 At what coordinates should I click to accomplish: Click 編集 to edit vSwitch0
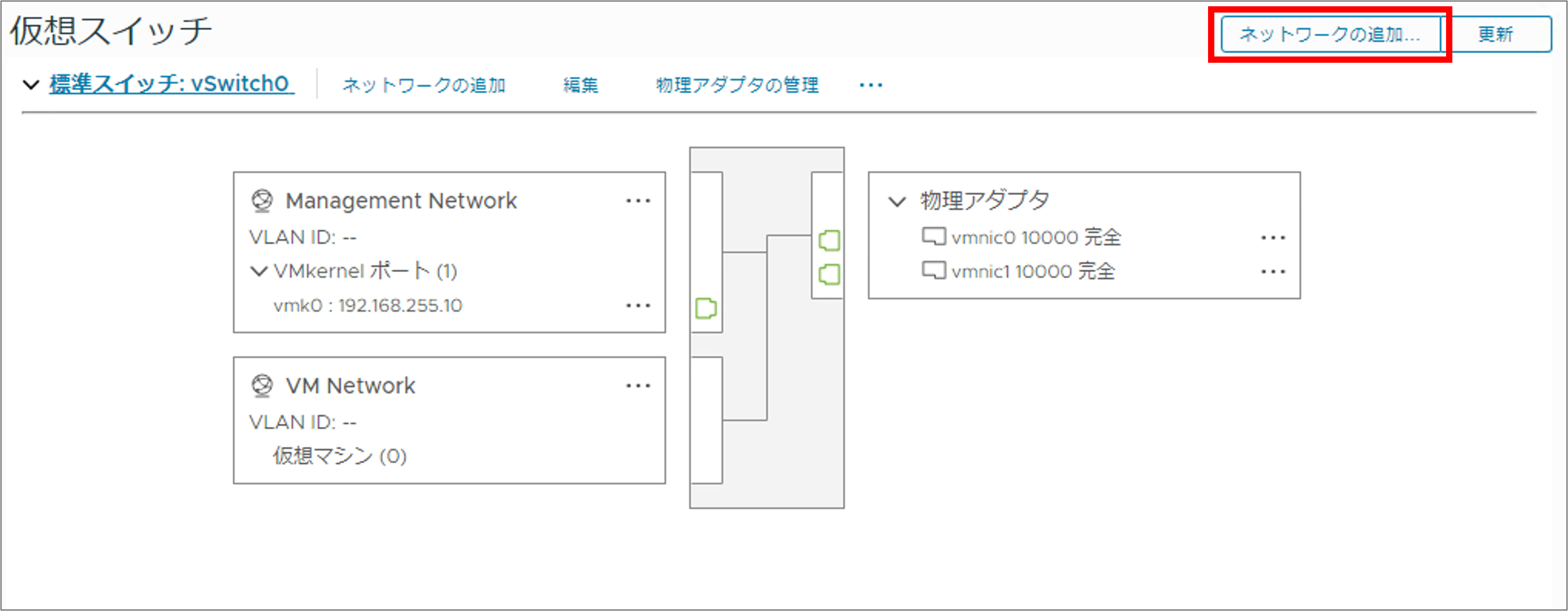pyautogui.click(x=580, y=85)
